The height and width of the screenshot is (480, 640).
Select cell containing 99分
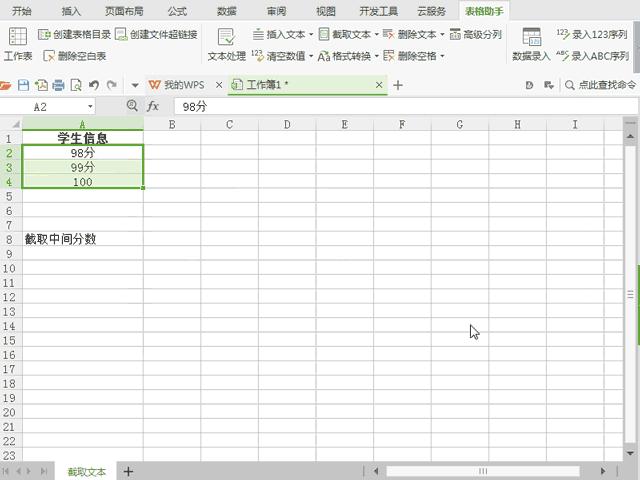(x=83, y=167)
